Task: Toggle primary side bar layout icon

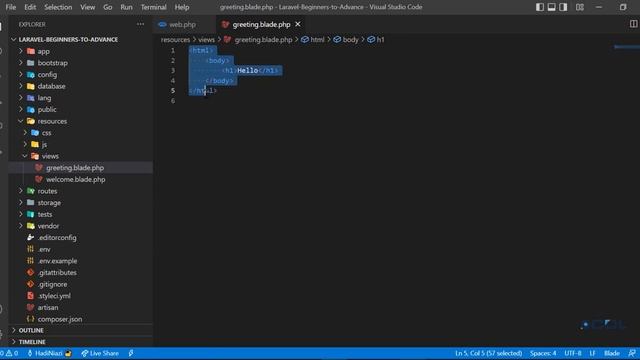Action: 540,7
